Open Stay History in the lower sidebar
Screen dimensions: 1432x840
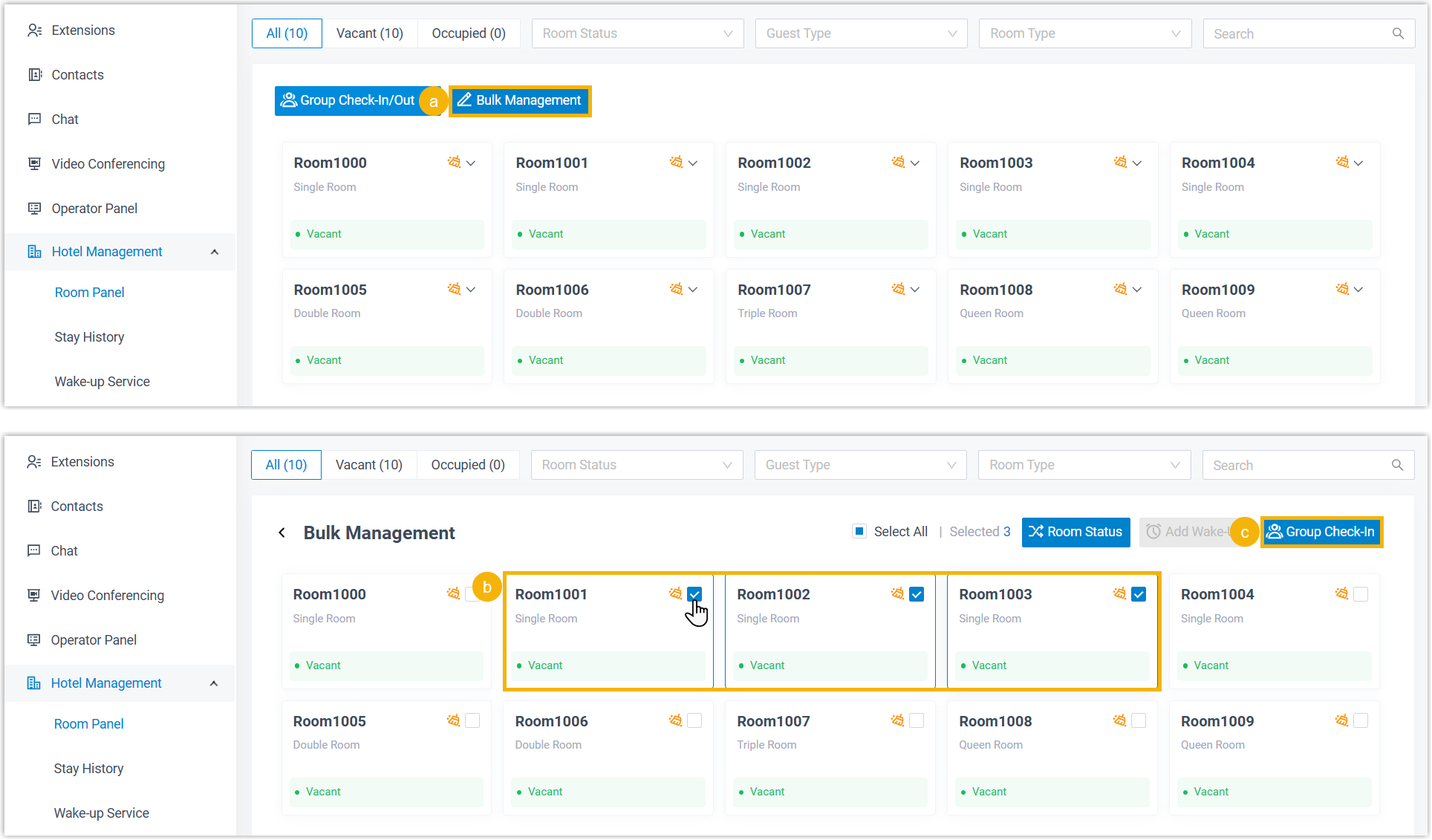click(88, 769)
